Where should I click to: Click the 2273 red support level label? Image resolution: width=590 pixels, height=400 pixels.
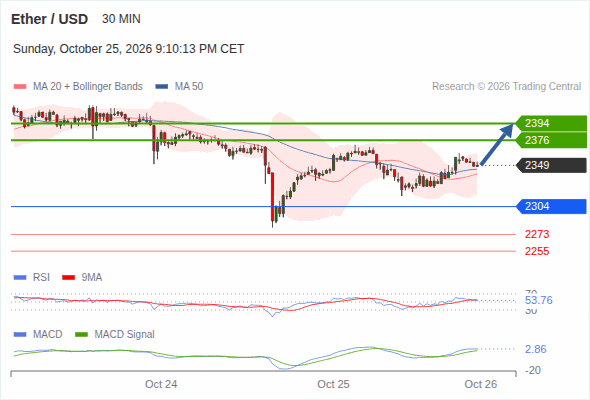pyautogui.click(x=537, y=234)
